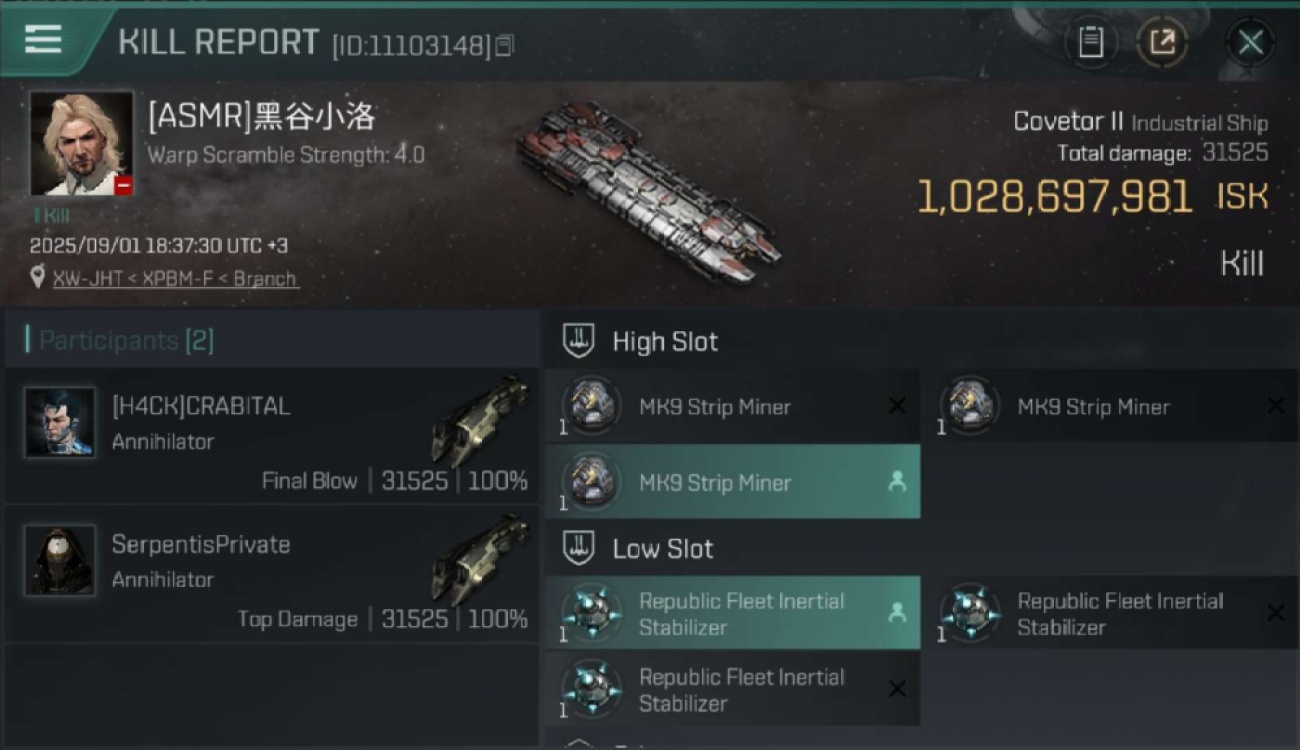The image size is (1300, 750).
Task: Close the kill report window
Action: (1250, 42)
